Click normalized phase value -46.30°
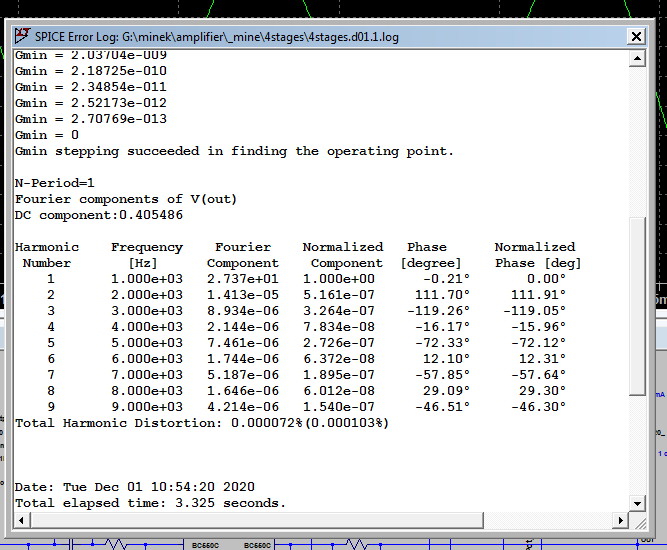This screenshot has height=550, width=667. click(x=539, y=407)
